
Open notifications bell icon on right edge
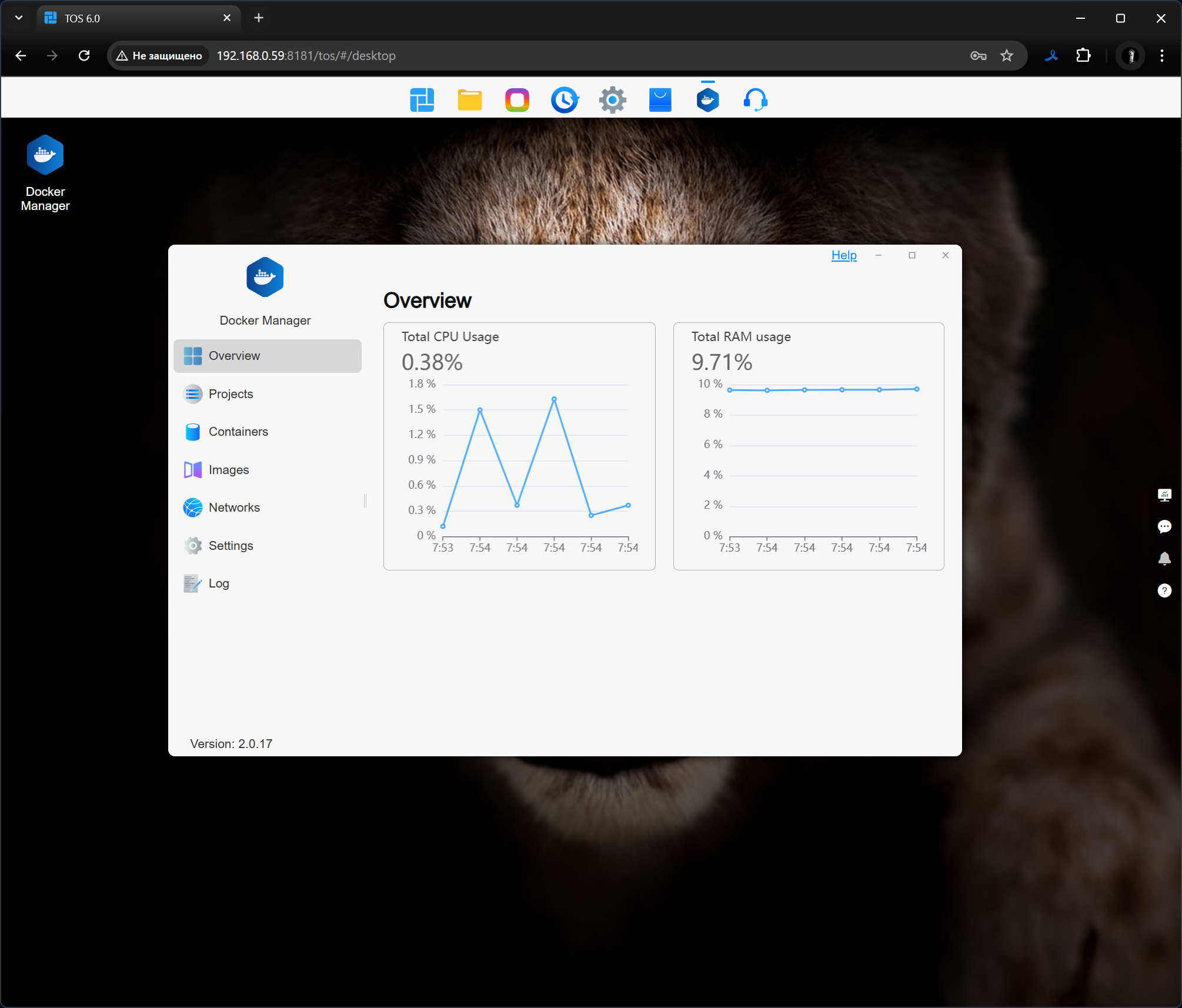click(x=1164, y=558)
